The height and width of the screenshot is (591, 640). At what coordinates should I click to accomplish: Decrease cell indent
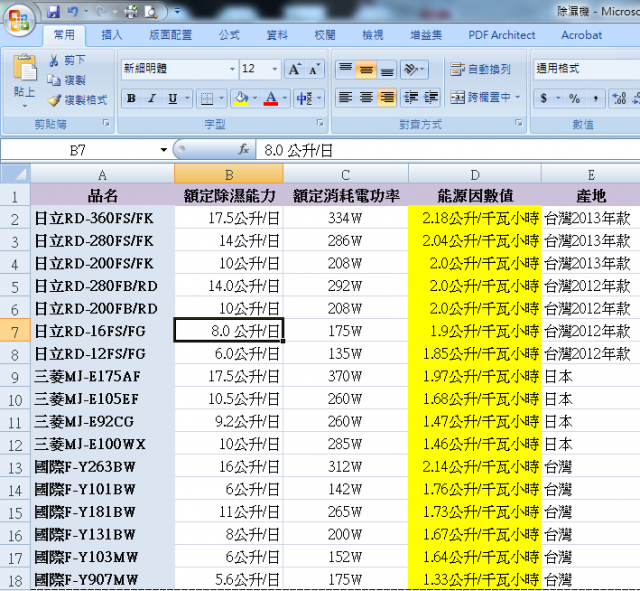[x=411, y=98]
